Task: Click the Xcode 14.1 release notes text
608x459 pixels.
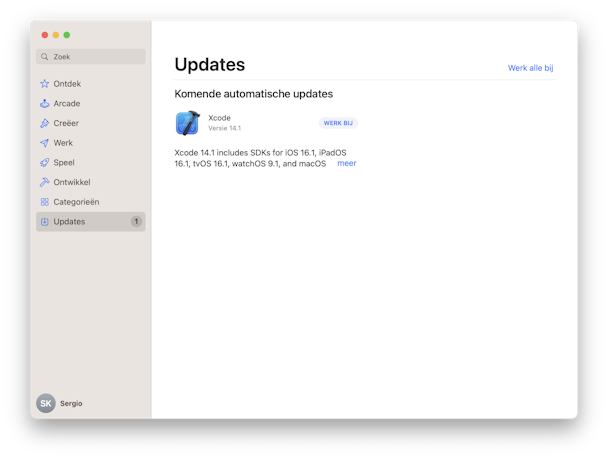Action: (260, 158)
